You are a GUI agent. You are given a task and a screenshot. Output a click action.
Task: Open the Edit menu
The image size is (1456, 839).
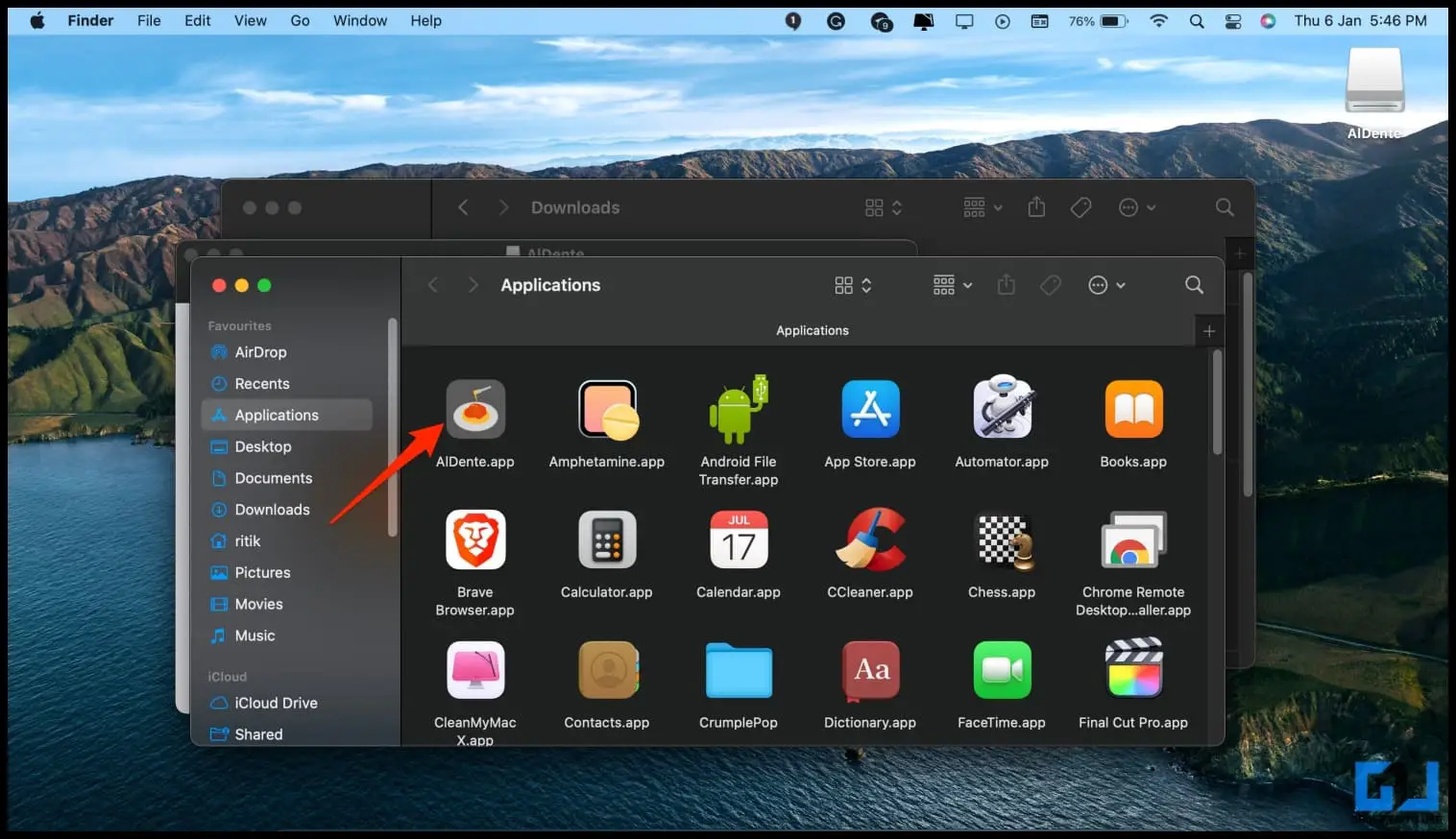[197, 20]
